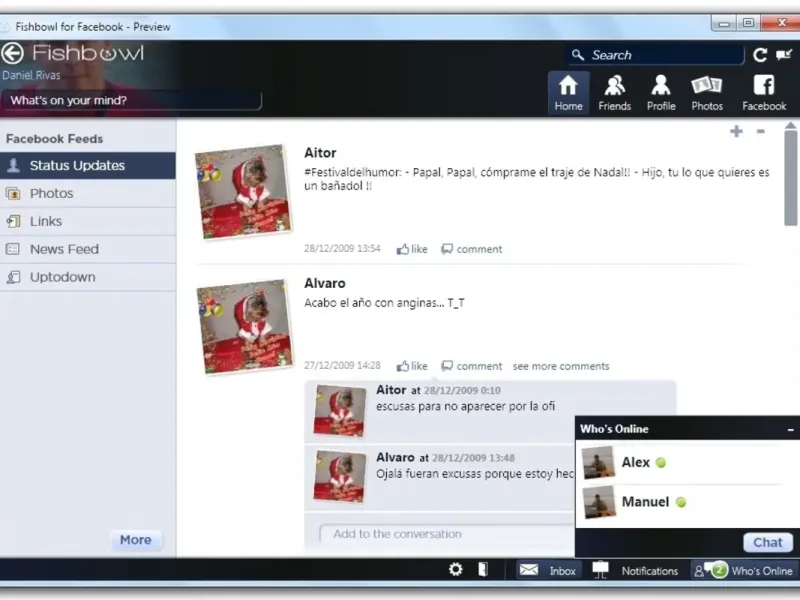Image resolution: width=800 pixels, height=600 pixels.
Task: Open the Photos section in top navigation
Action: 707,93
